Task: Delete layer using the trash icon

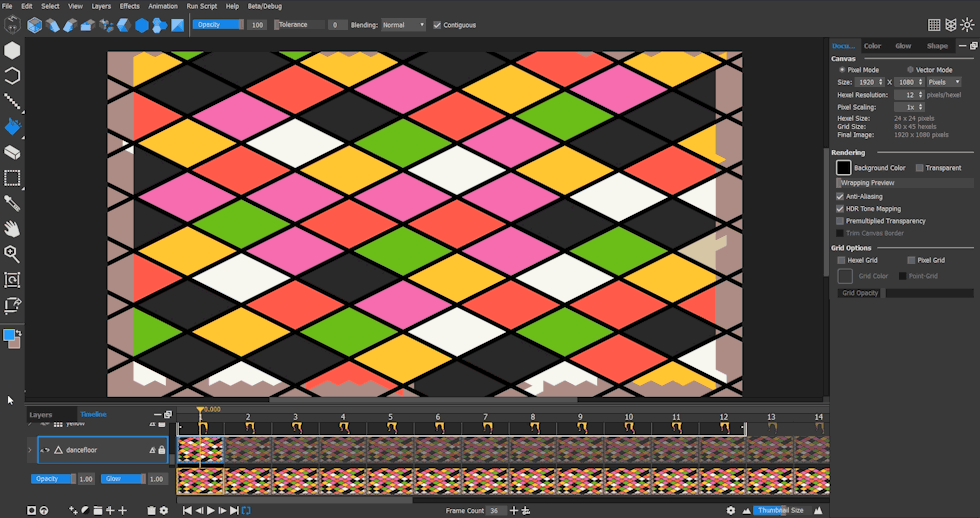Action: click(151, 510)
